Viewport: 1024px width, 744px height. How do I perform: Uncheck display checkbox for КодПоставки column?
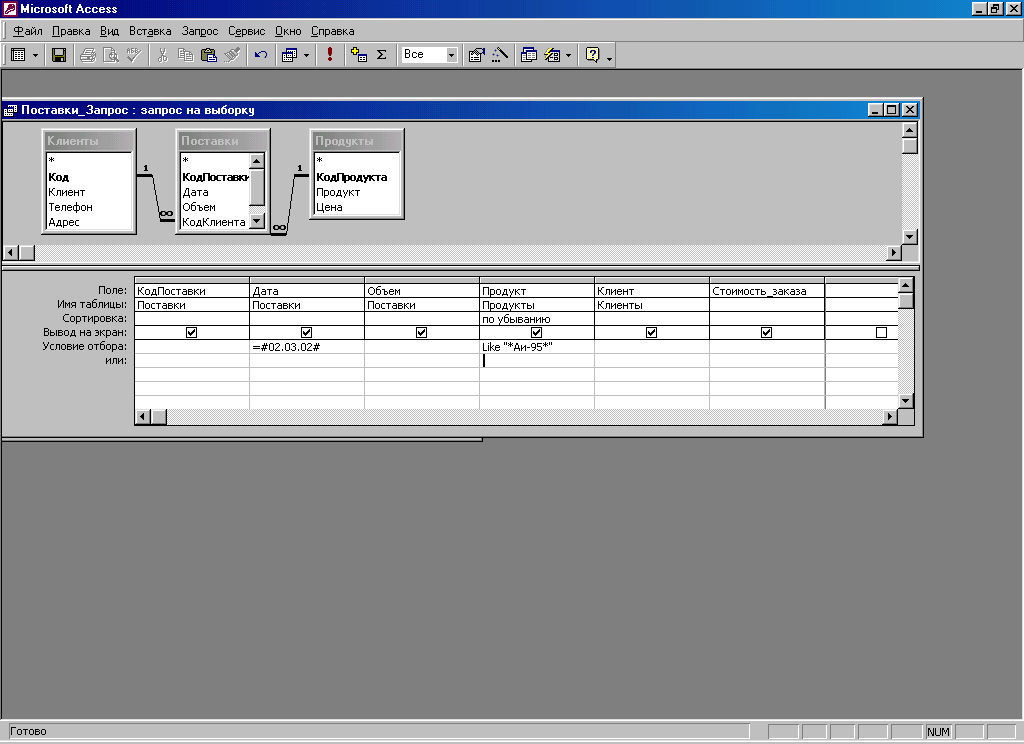pyautogui.click(x=191, y=332)
